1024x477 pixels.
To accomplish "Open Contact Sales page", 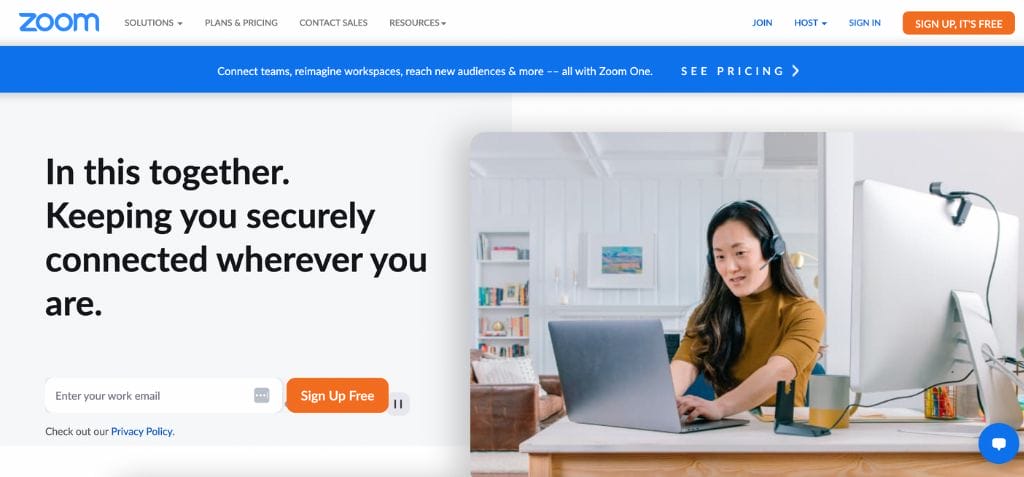I will click(x=333, y=23).
